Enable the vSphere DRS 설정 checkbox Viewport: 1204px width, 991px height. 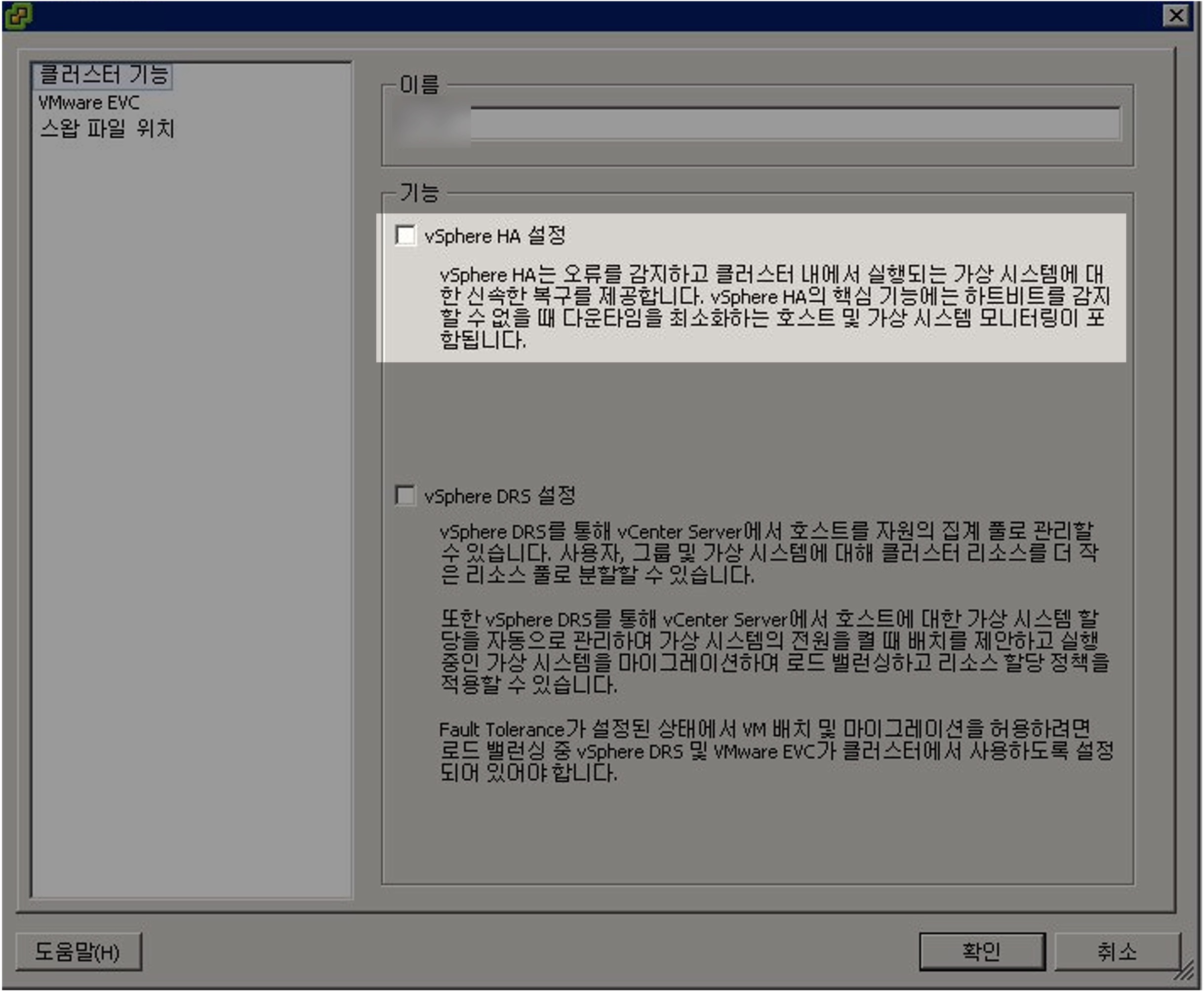click(x=405, y=495)
